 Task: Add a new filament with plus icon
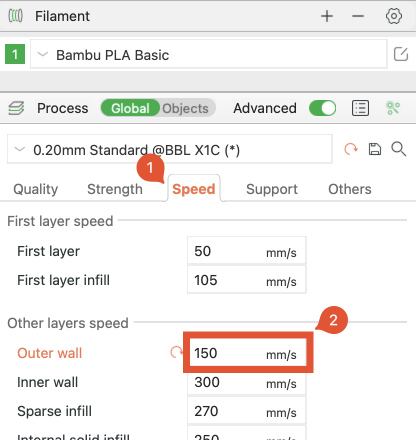tap(327, 16)
